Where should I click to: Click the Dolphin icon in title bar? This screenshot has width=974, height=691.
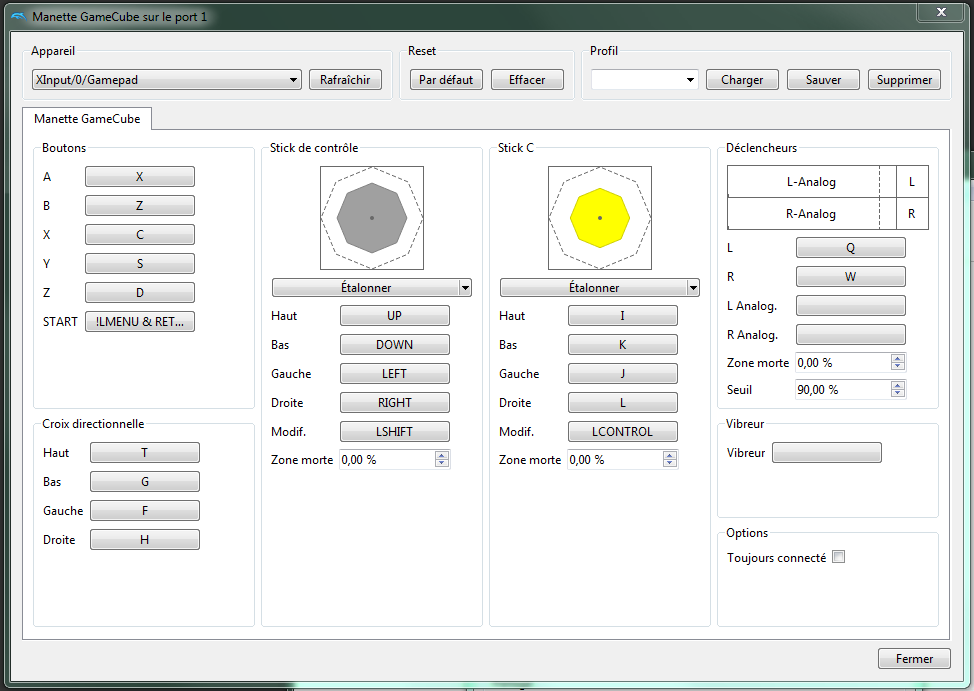(19, 17)
